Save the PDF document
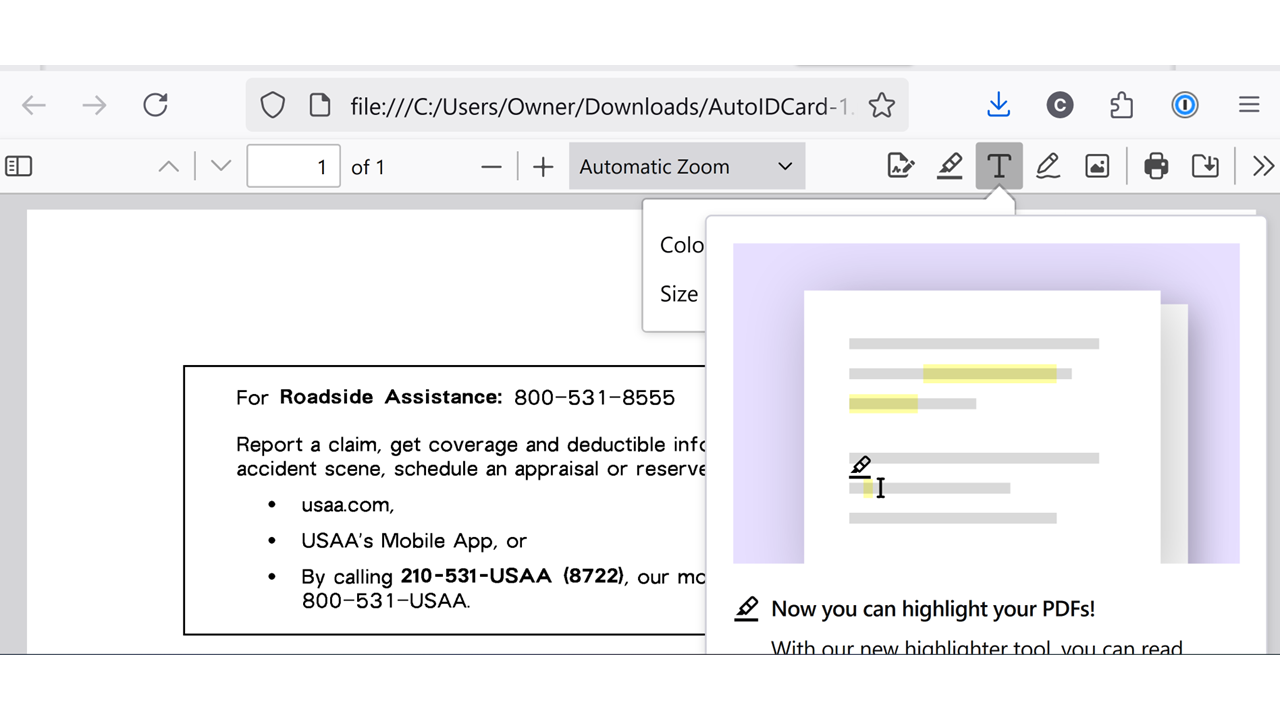The height and width of the screenshot is (720, 1280). tap(1205, 166)
